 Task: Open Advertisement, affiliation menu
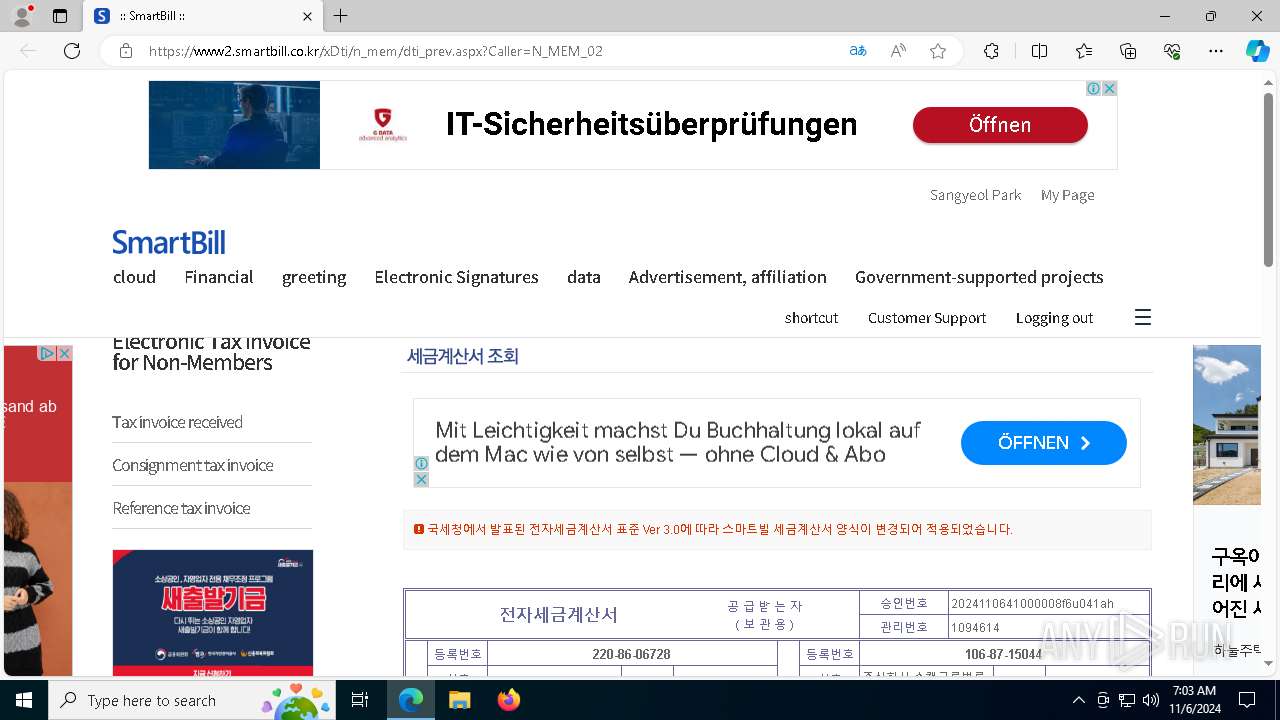point(728,277)
